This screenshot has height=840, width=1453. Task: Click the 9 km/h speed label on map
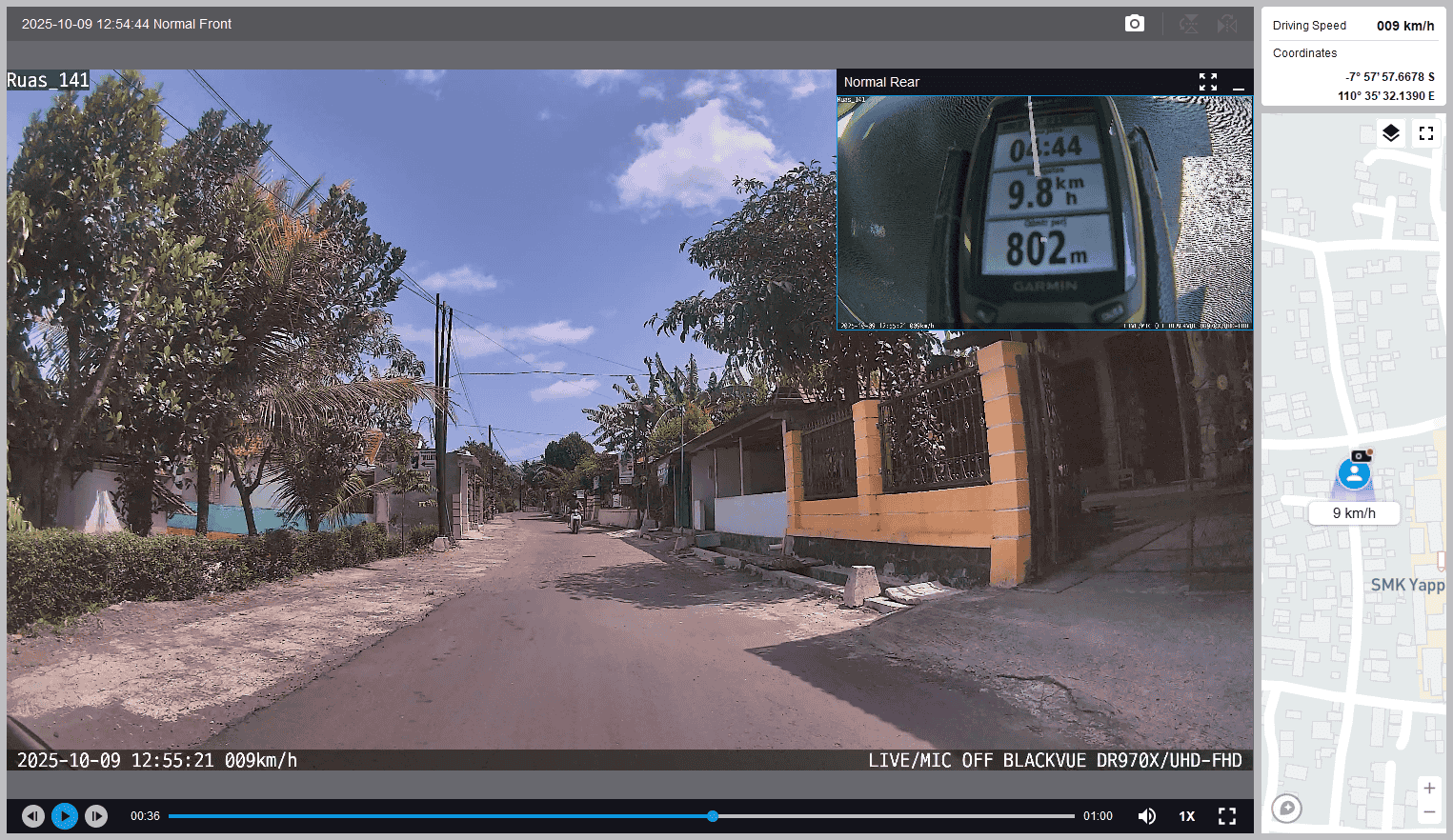click(1354, 513)
